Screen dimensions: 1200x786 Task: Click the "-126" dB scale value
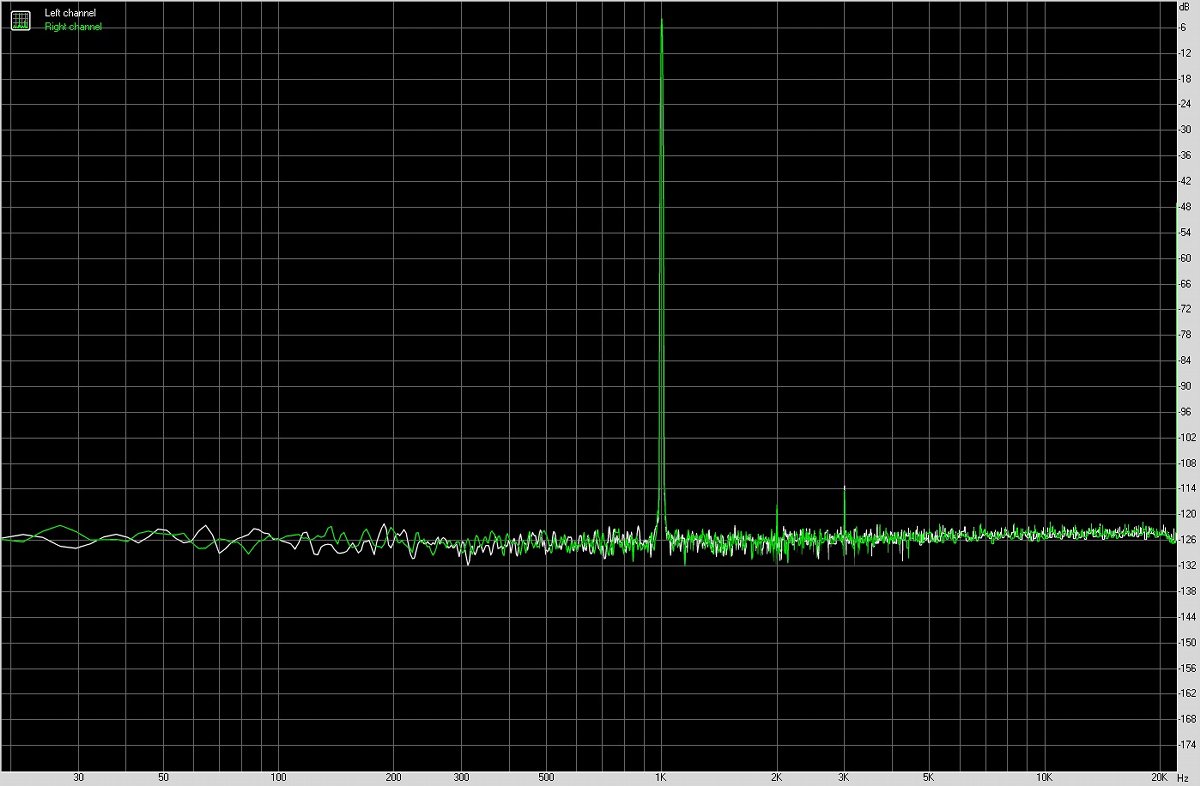[1187, 540]
